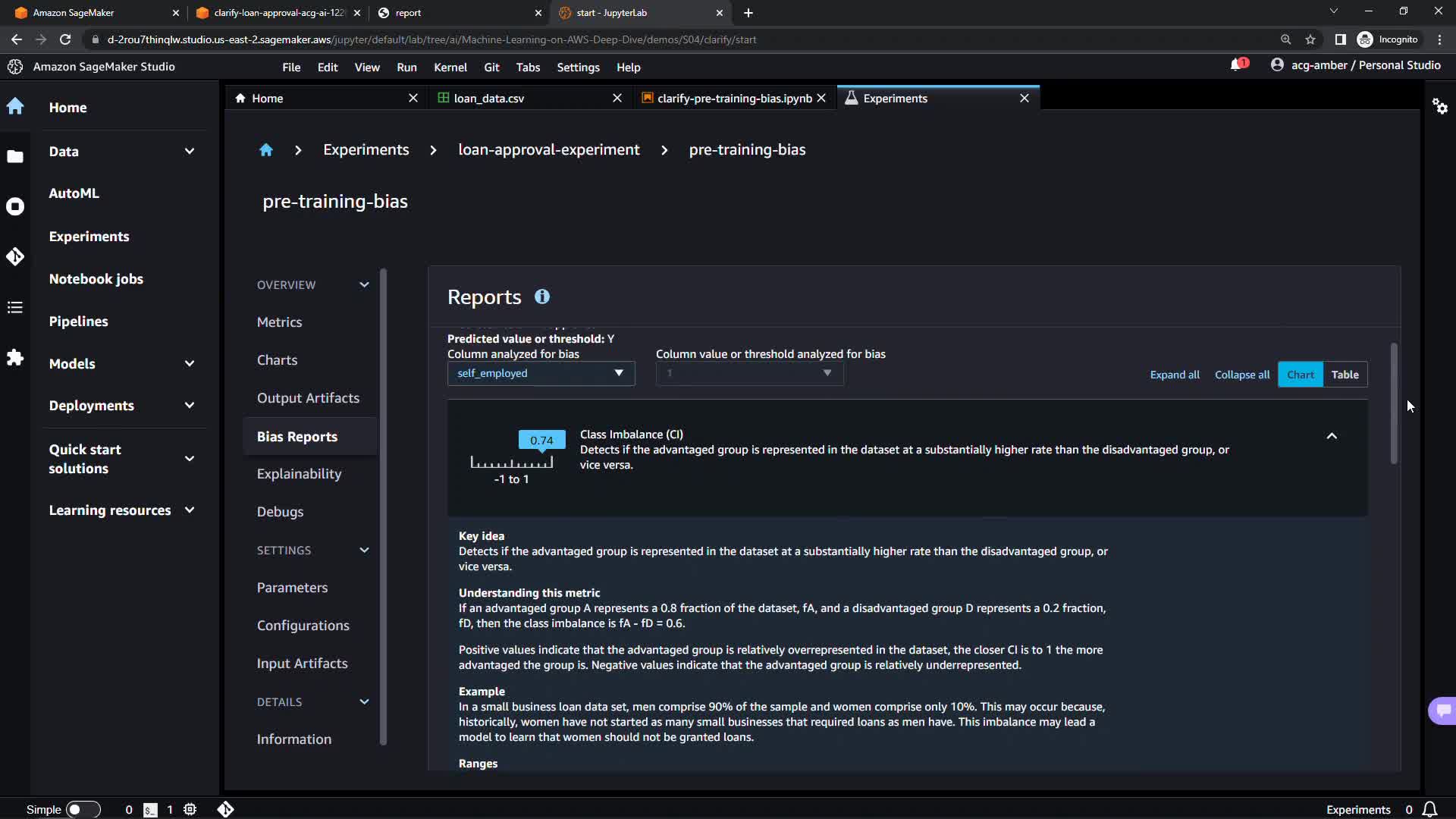
Task: Open the extensions puzzle icon
Action: pos(15,357)
